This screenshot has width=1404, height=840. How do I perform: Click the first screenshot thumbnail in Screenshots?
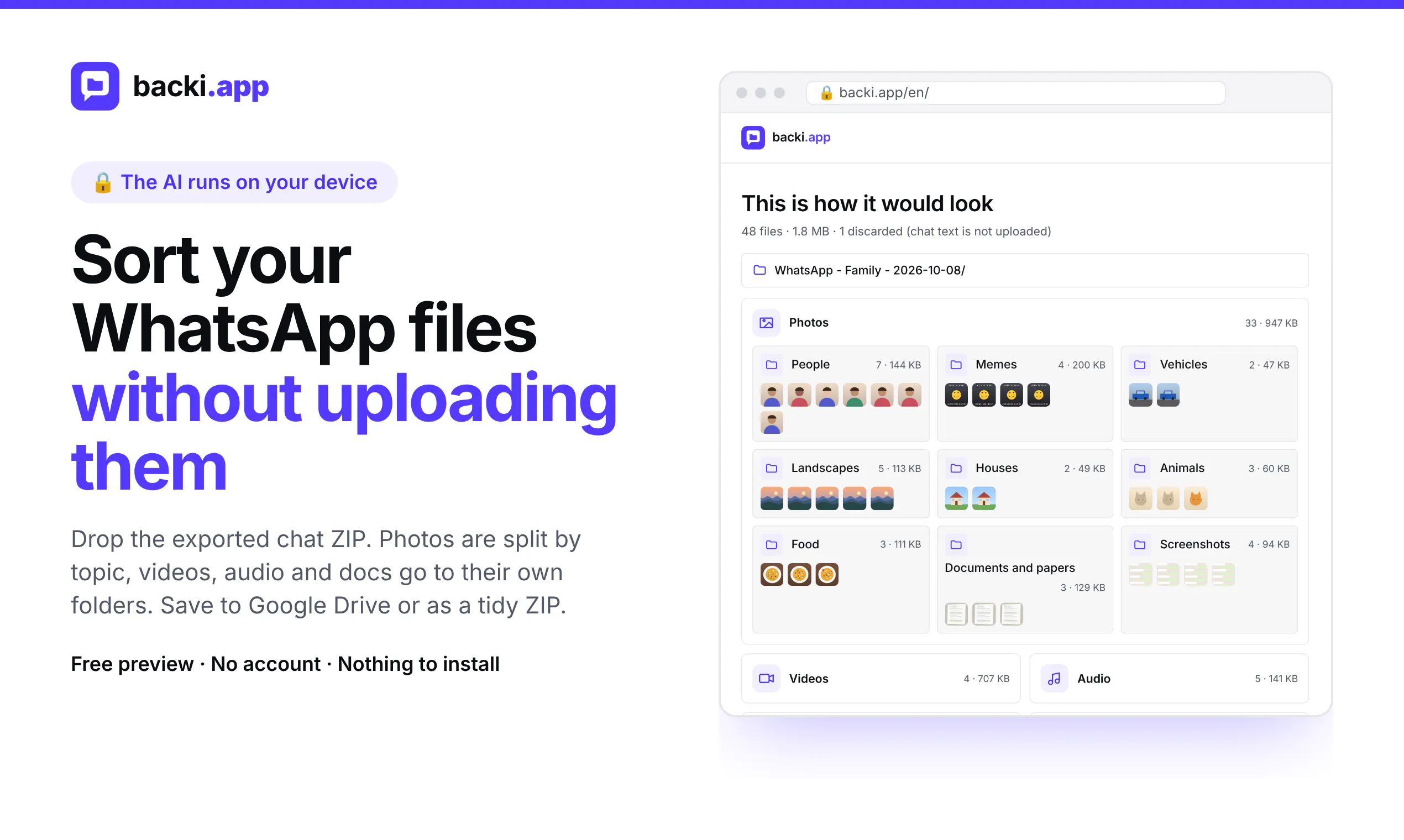[x=1140, y=575]
